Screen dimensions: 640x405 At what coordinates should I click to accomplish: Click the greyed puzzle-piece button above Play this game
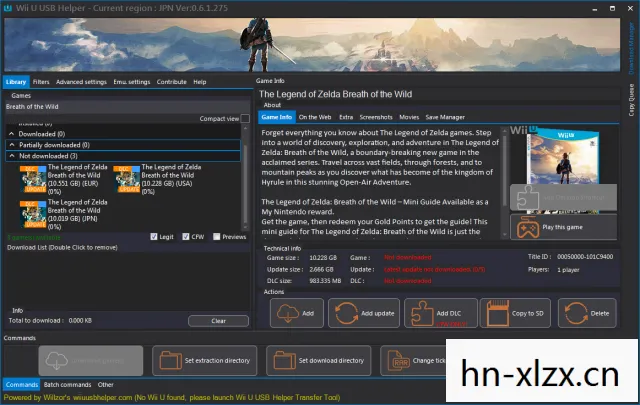[563, 197]
